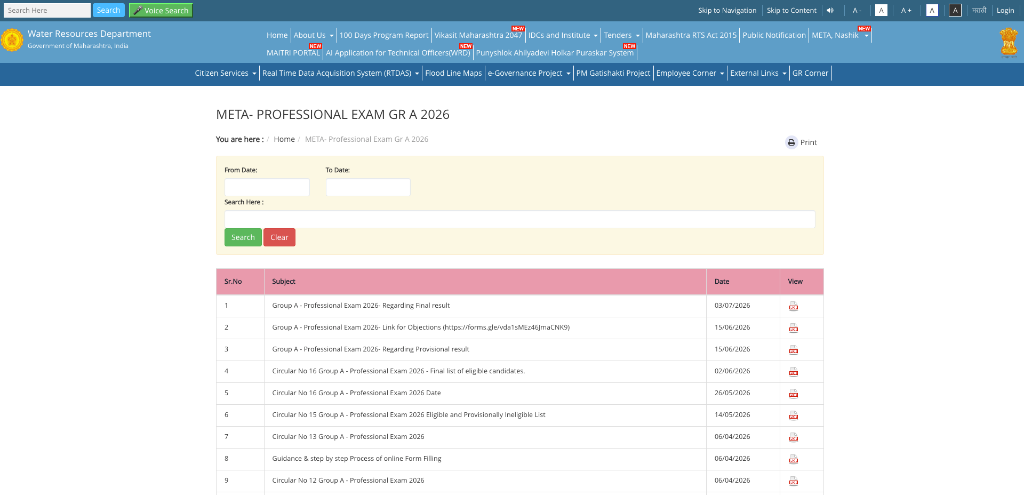Click date 02/06/2026

(732, 371)
